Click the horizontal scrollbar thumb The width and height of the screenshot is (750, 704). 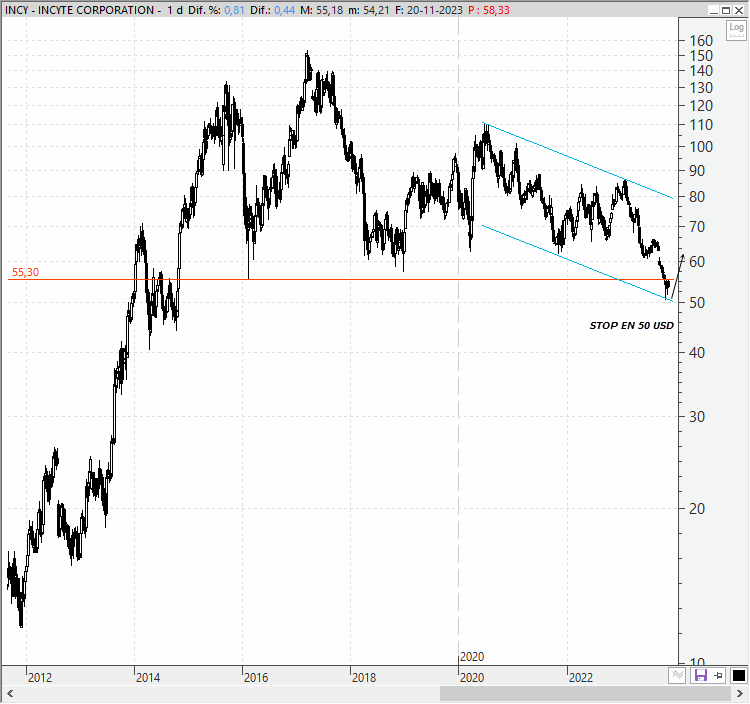(x=585, y=693)
